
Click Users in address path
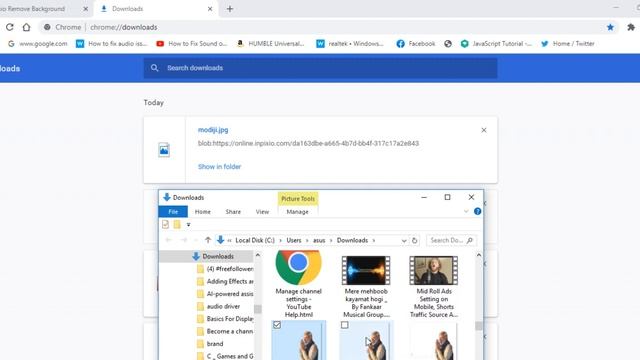click(x=293, y=240)
